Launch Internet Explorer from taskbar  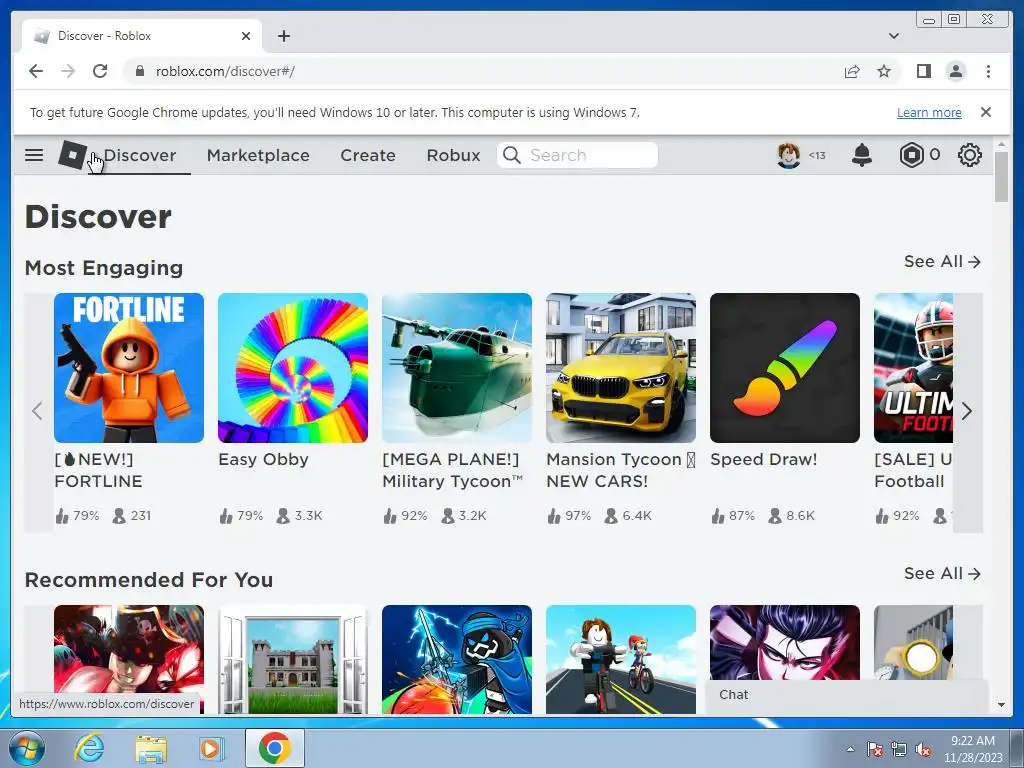click(x=89, y=748)
